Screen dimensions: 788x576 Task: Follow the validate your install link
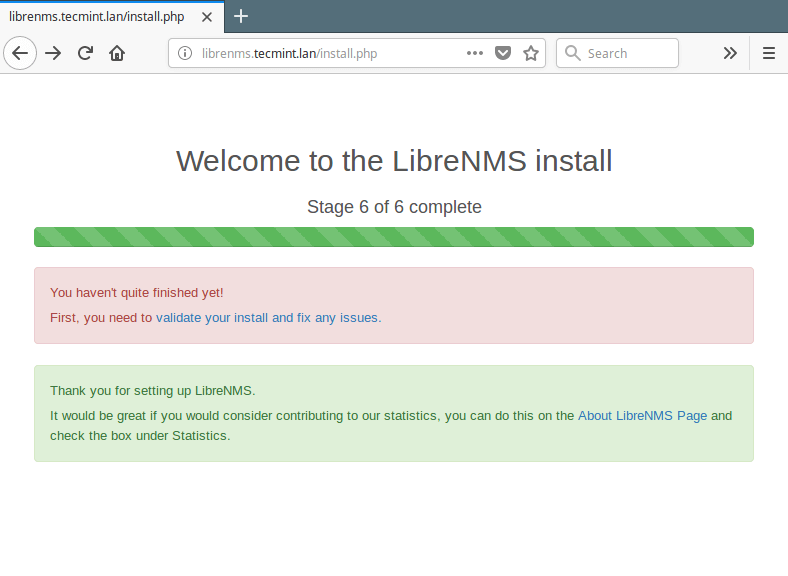tap(268, 318)
